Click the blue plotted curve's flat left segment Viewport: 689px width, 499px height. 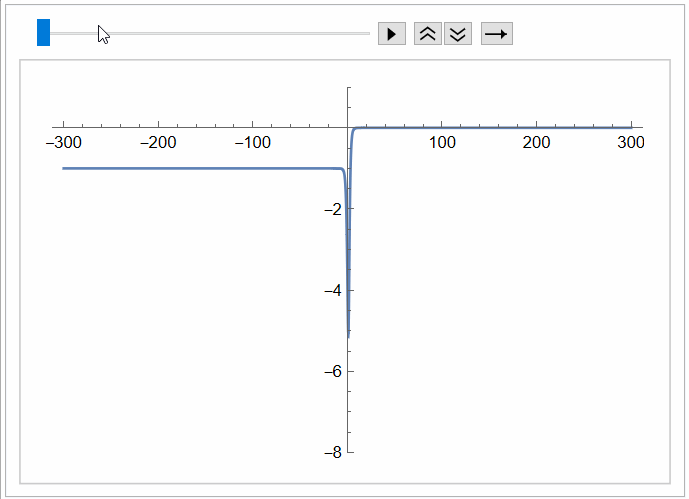pos(202,168)
